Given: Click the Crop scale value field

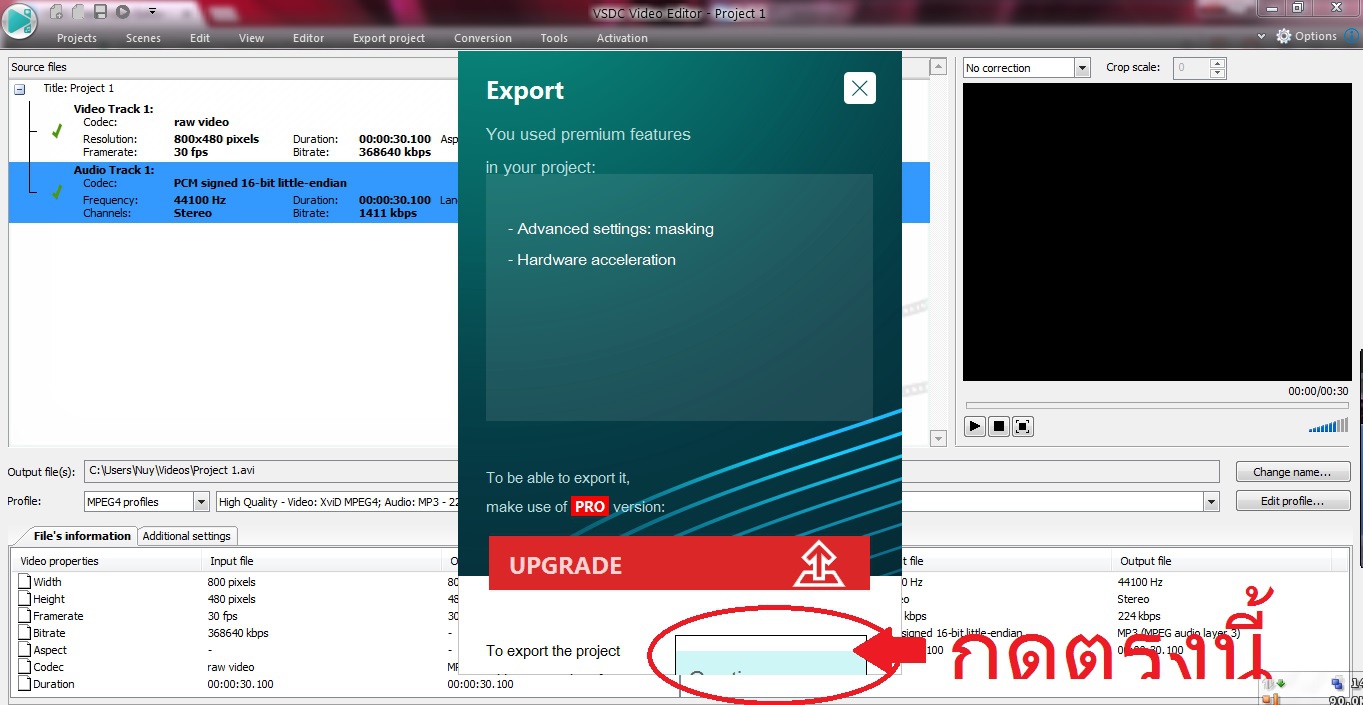Looking at the screenshot, I should point(1190,68).
